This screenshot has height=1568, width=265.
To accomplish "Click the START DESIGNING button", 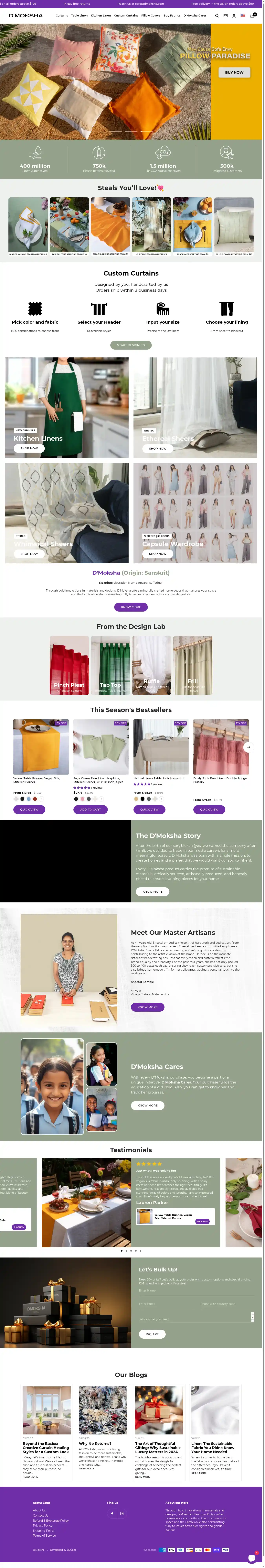I will click(131, 345).
